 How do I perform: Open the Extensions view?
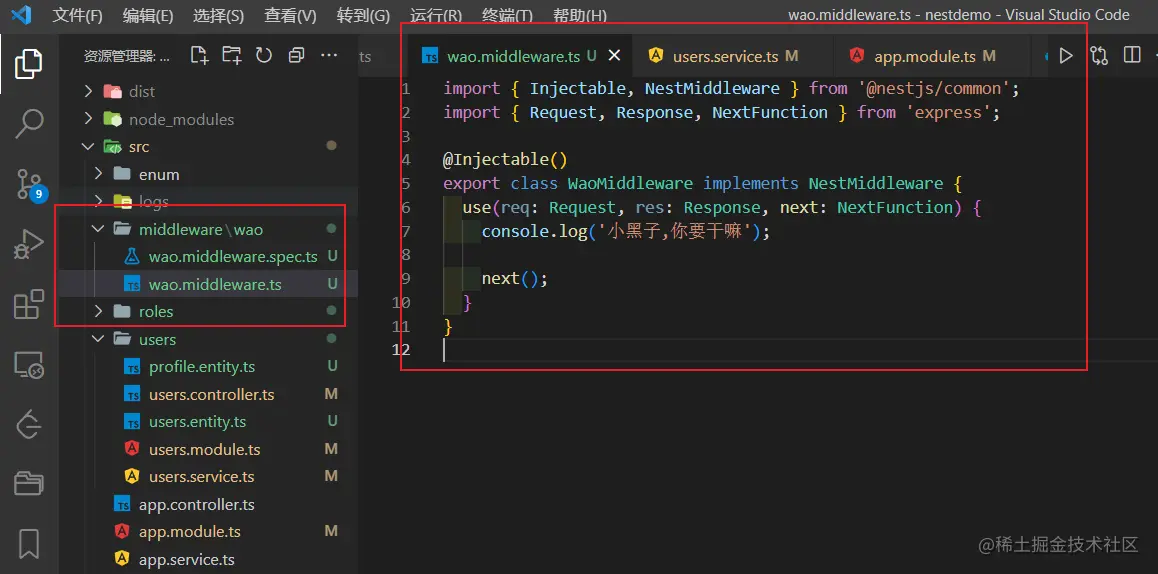(x=29, y=304)
